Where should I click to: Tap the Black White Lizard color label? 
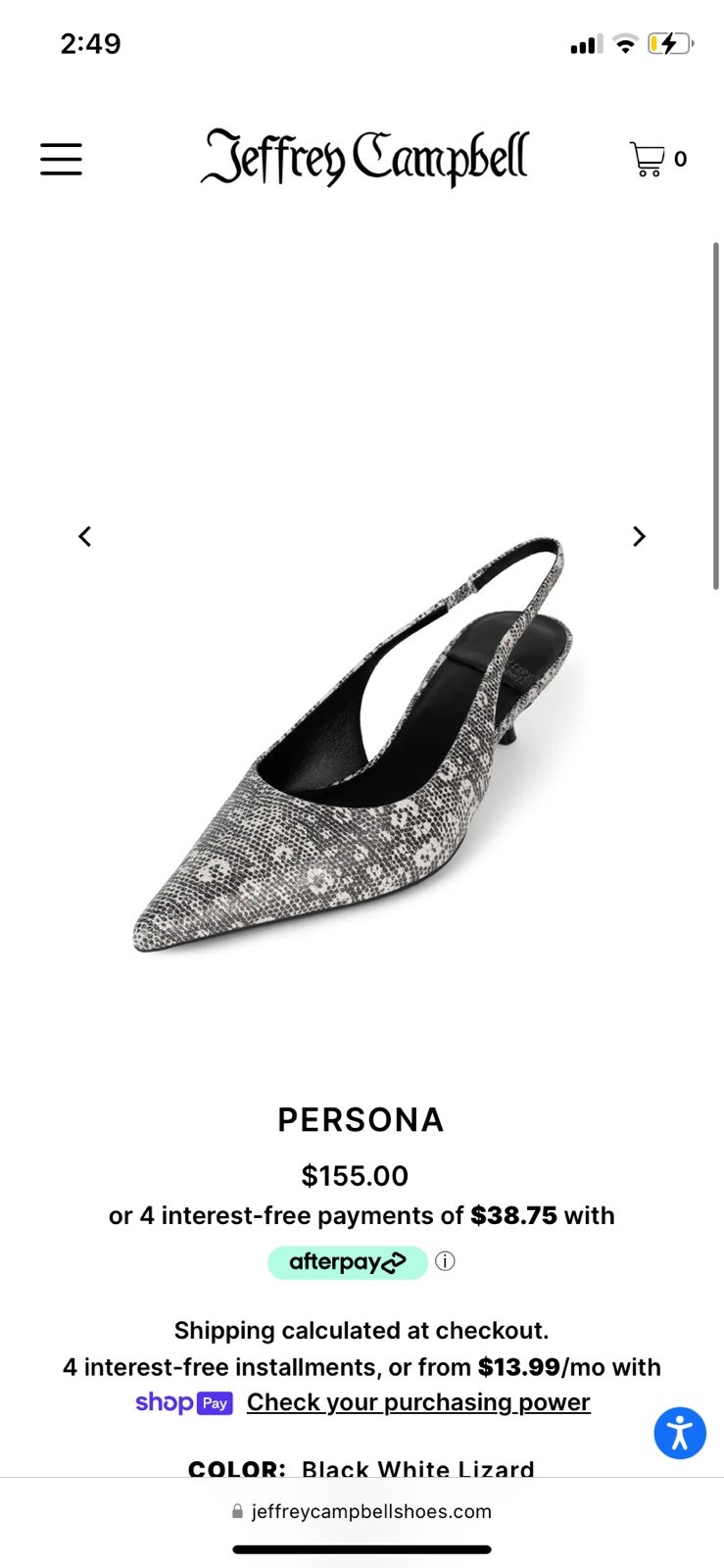click(x=418, y=1468)
